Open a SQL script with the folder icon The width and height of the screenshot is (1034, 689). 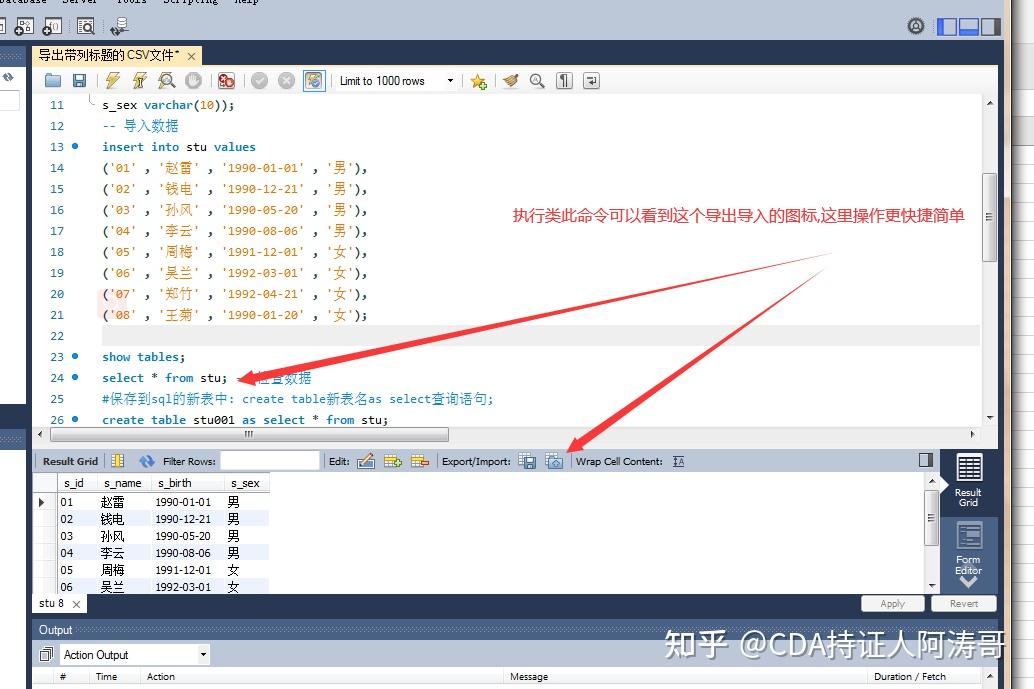click(x=53, y=81)
